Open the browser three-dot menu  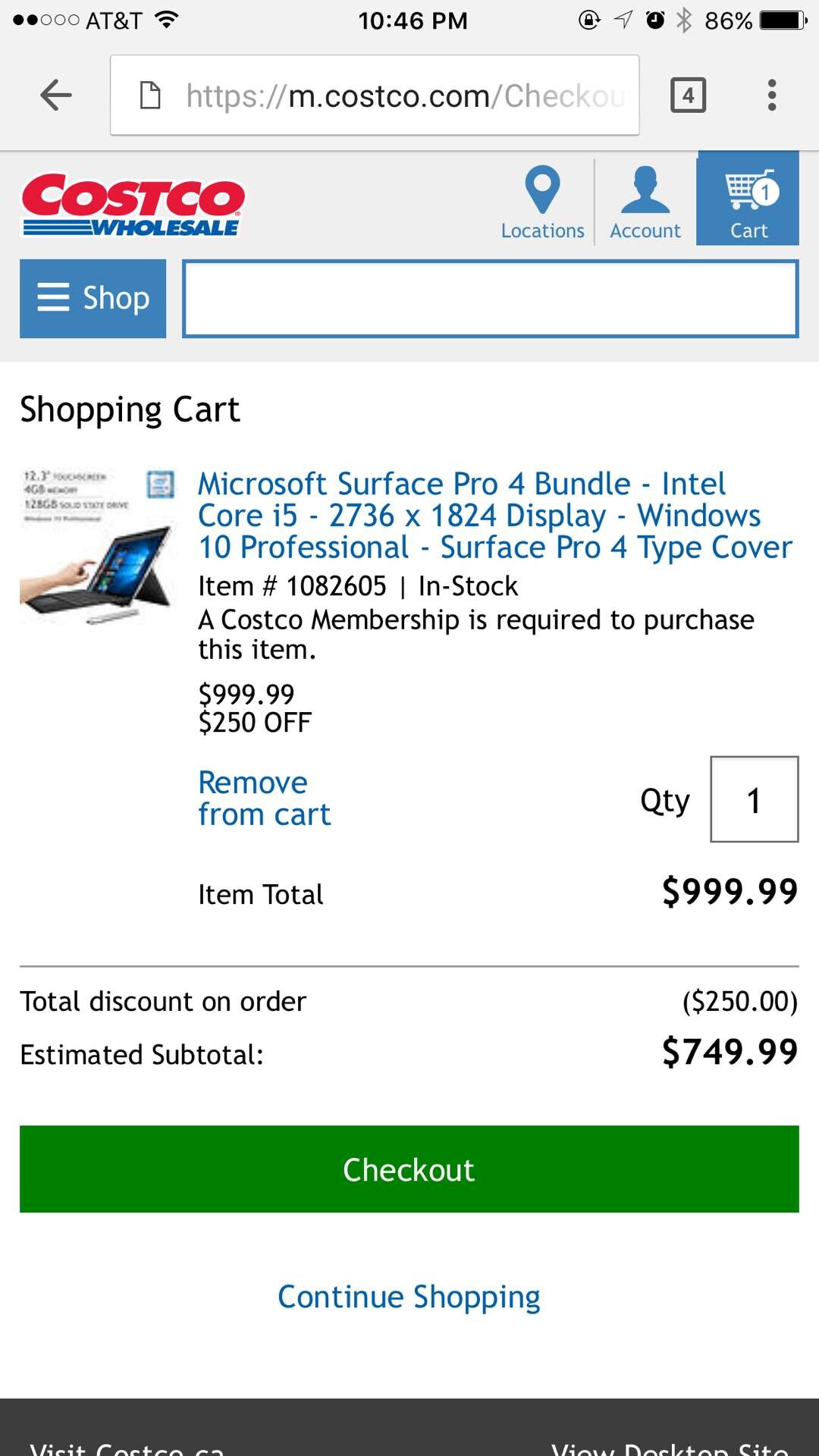point(771,96)
